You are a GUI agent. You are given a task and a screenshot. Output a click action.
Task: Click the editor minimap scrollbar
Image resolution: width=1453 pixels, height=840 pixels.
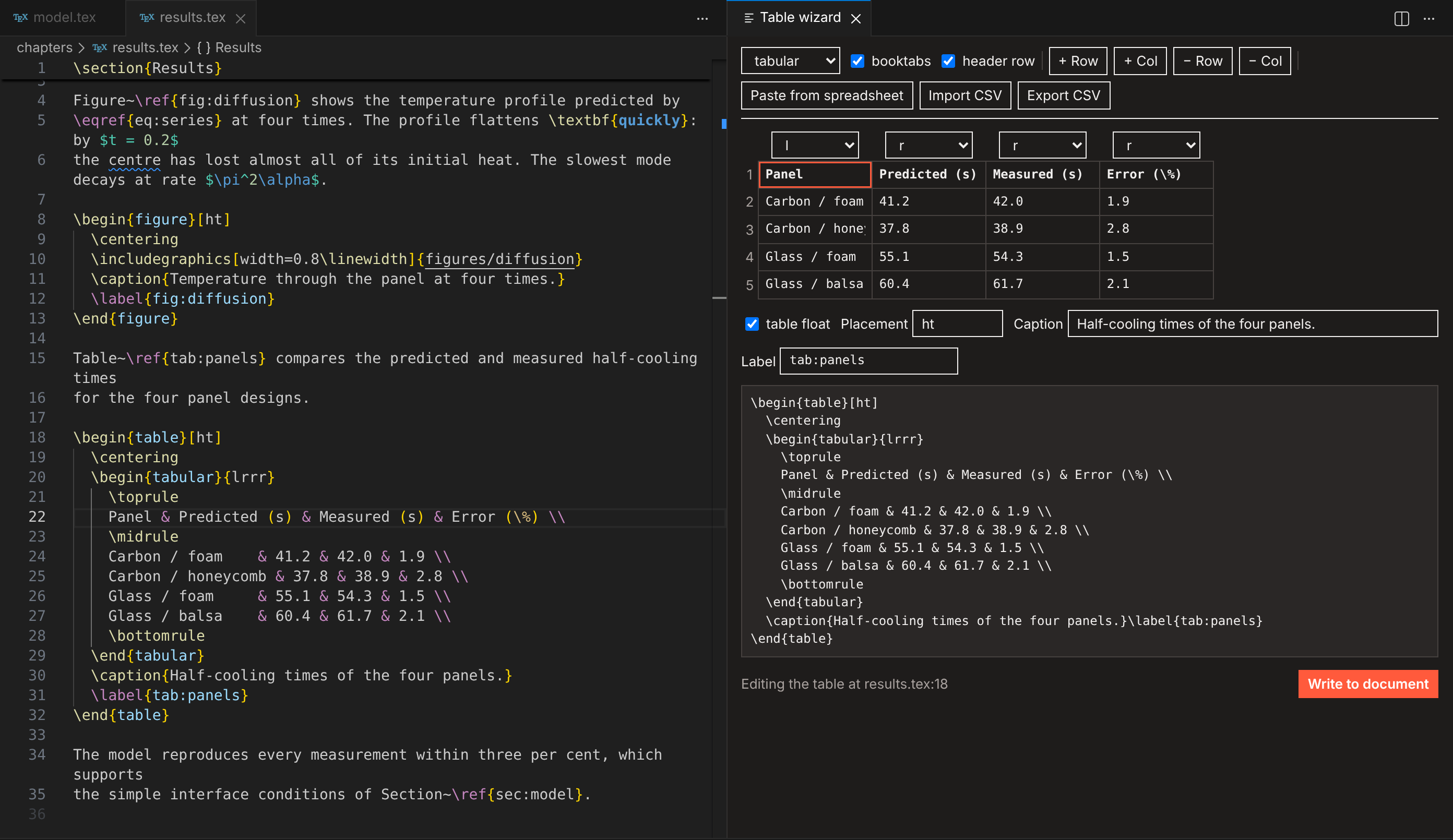click(x=719, y=450)
